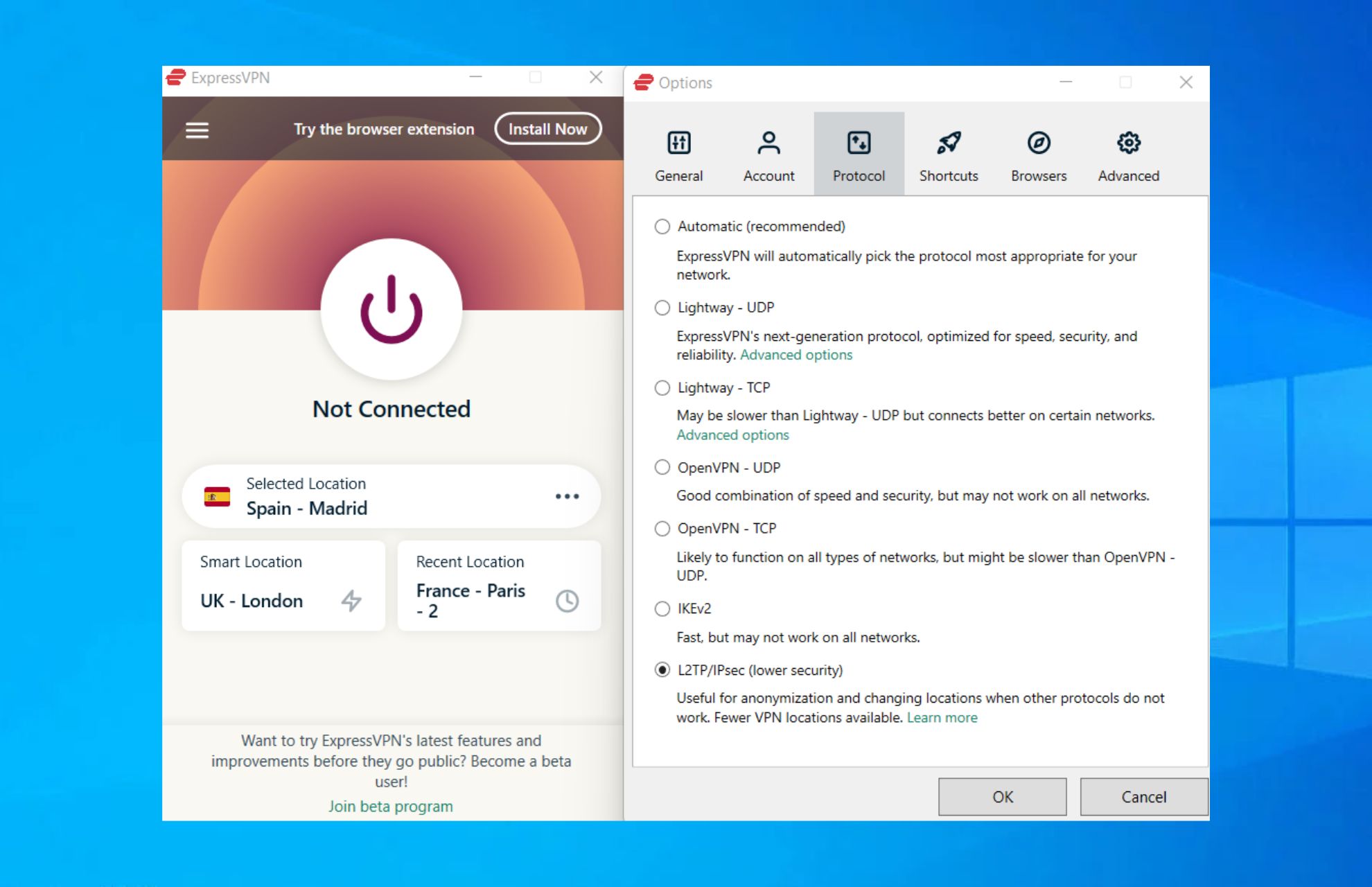Click the 'Not Connected' status text
The image size is (1372, 887).
392,409
